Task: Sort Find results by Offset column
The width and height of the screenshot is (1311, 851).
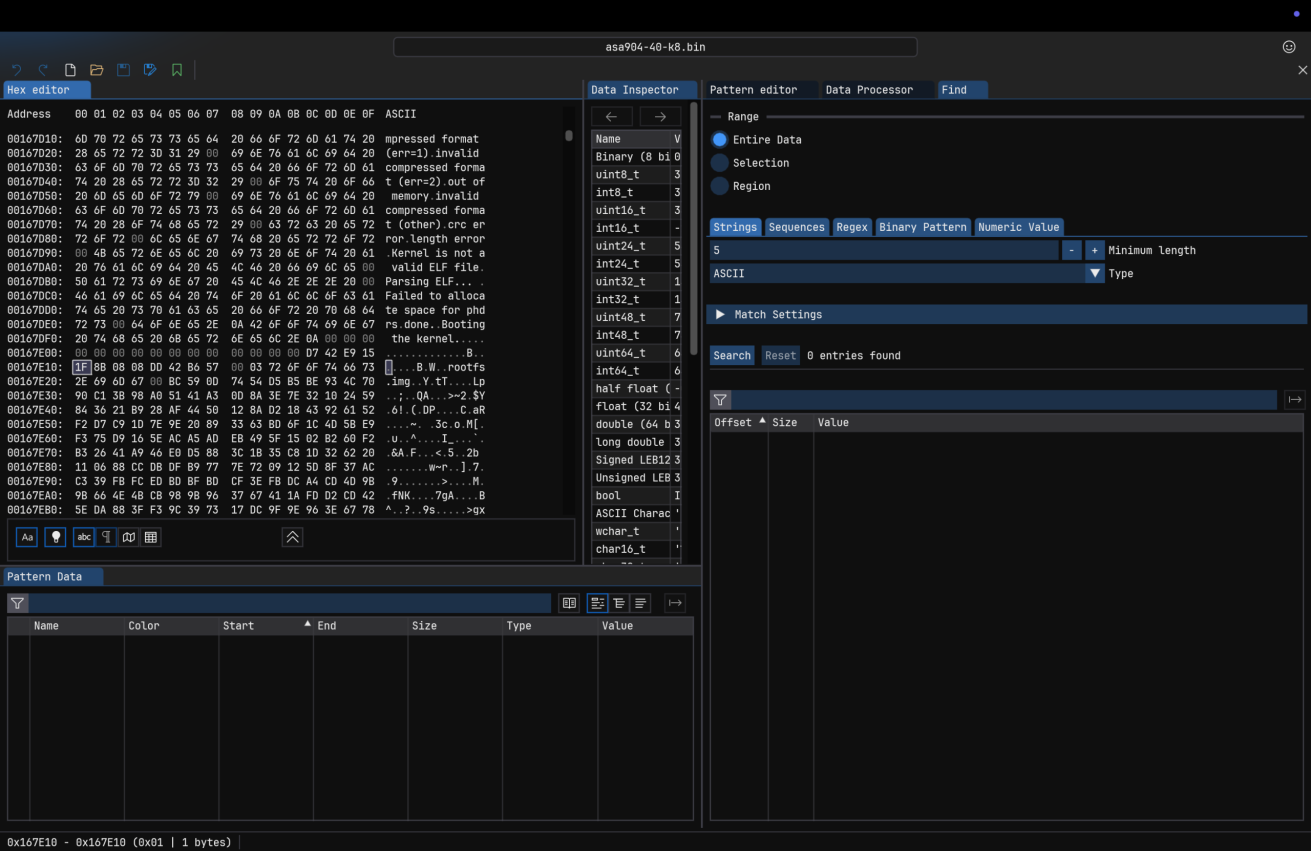Action: 740,423
